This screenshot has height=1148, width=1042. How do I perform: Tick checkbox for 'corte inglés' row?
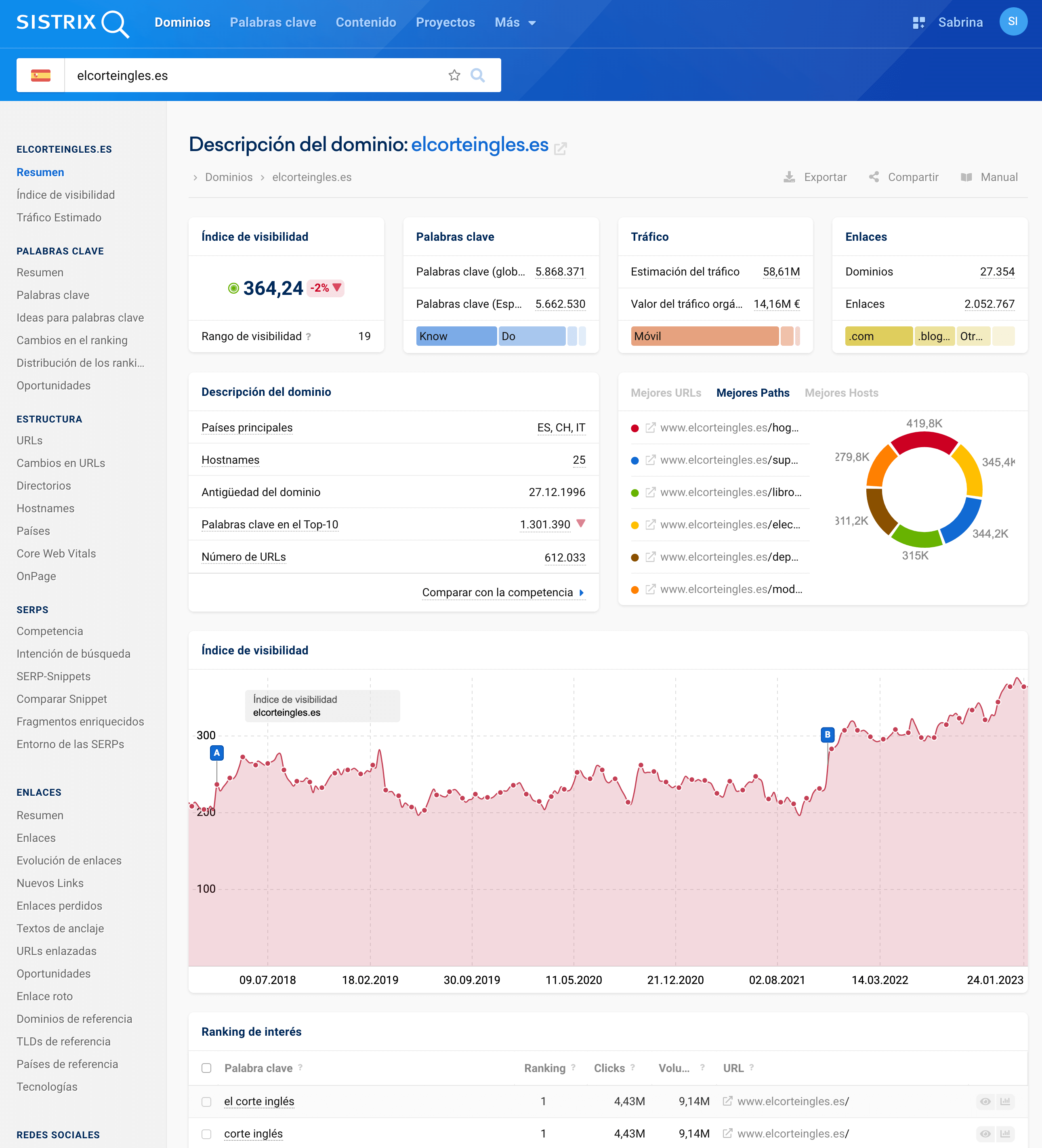tap(206, 1134)
